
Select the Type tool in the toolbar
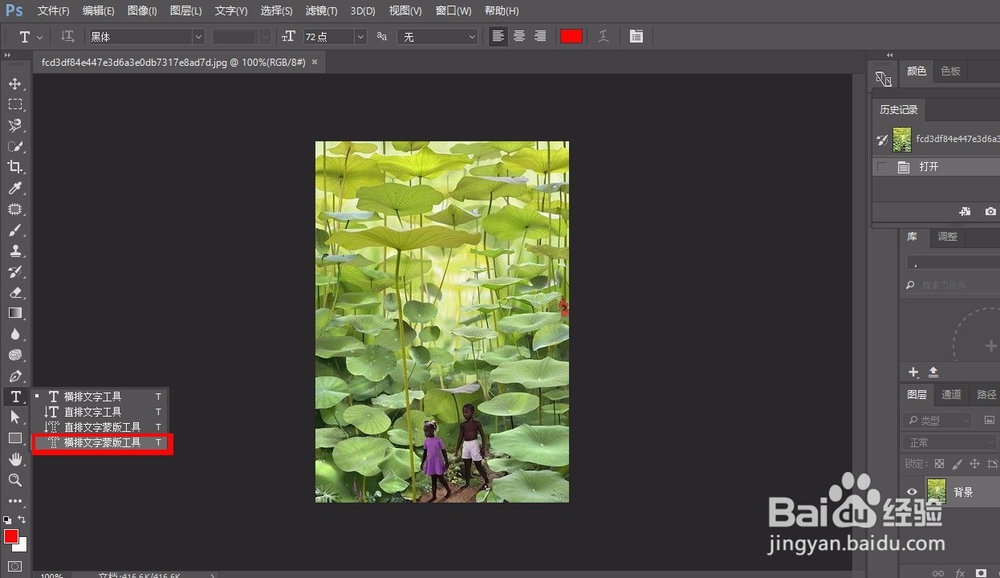[15, 396]
